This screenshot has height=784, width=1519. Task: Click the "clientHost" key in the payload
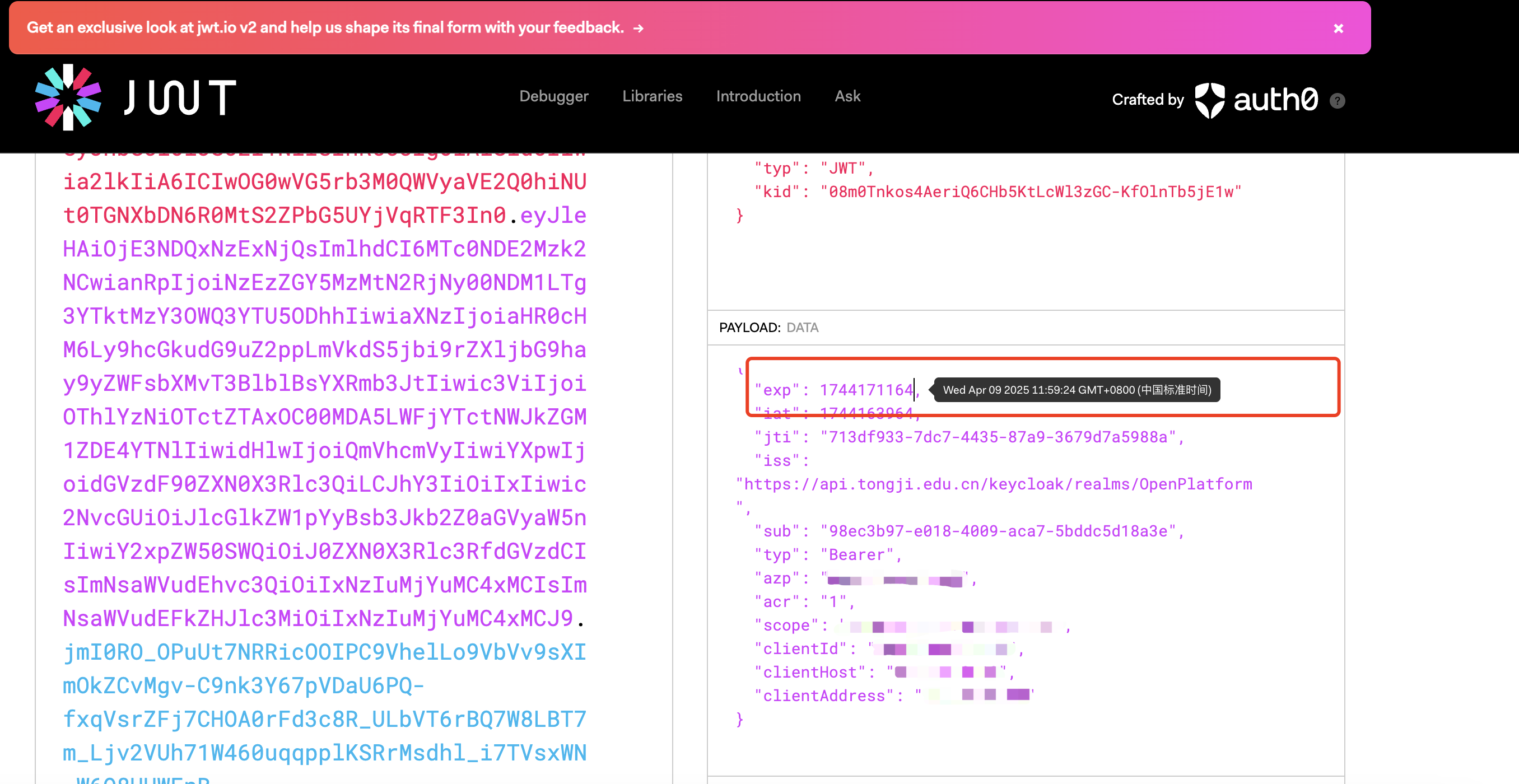(x=809, y=673)
